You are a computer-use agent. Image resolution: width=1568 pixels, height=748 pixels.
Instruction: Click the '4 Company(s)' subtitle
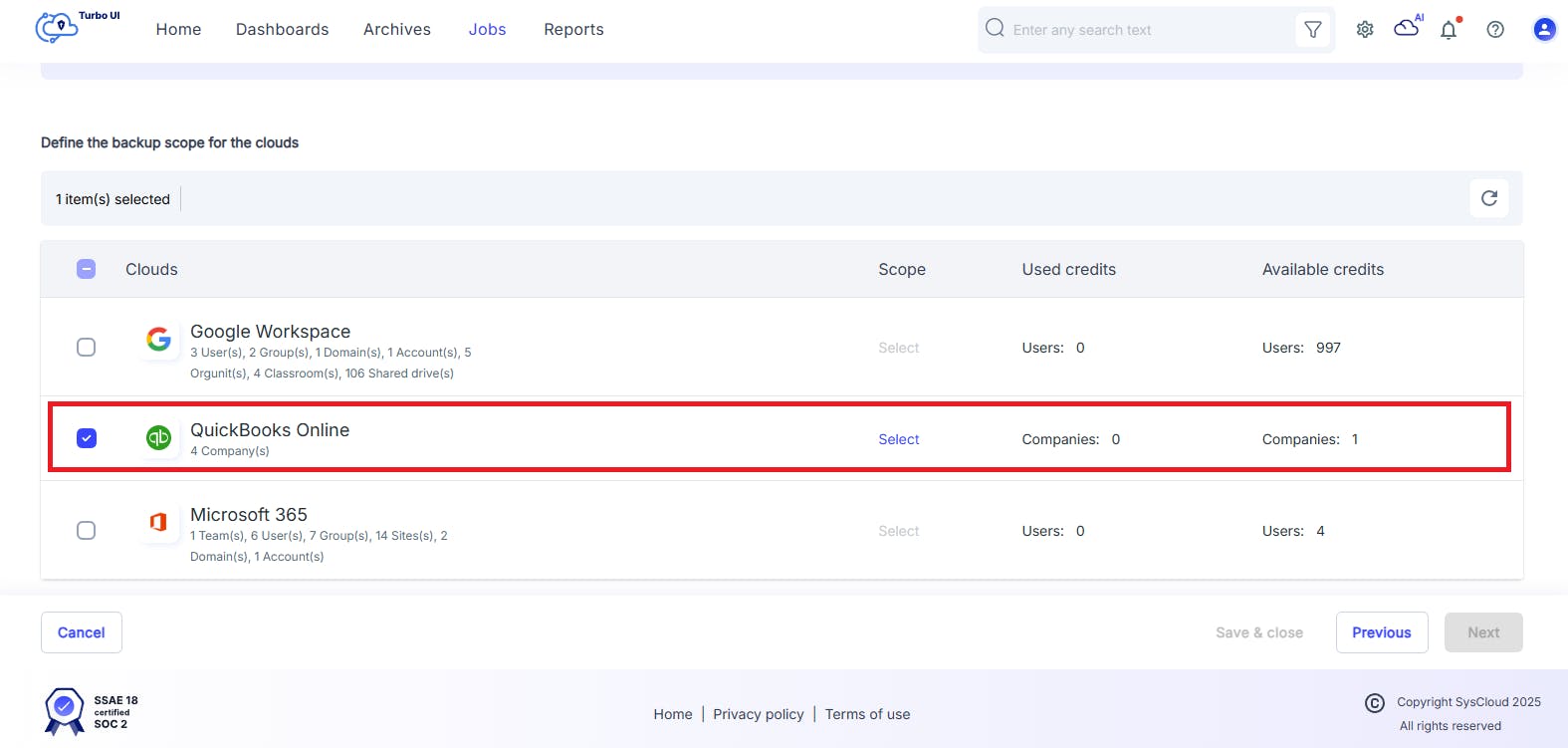(x=230, y=451)
